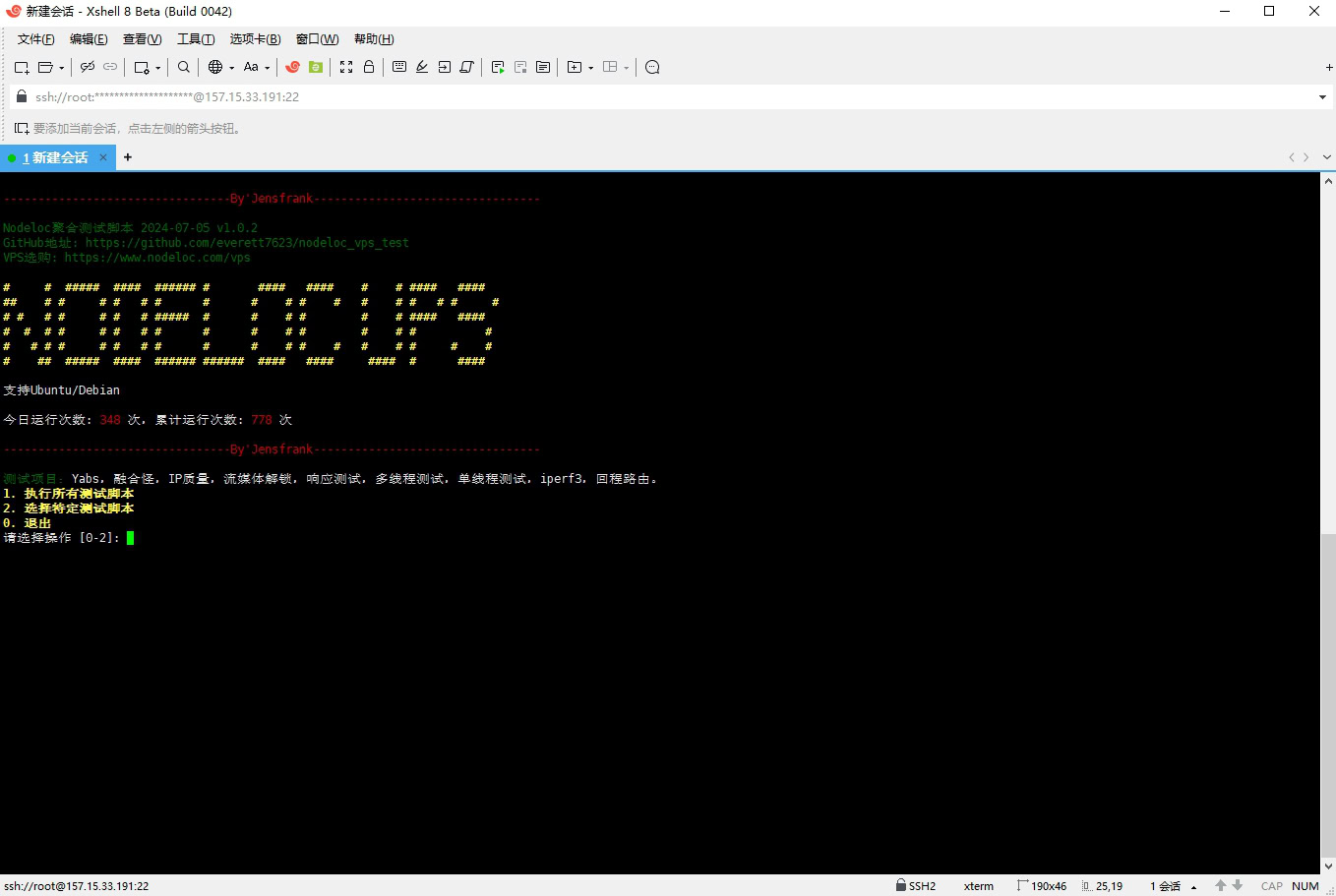Click the view log document icon
Screen dimensions: 1336x896
coord(543,67)
